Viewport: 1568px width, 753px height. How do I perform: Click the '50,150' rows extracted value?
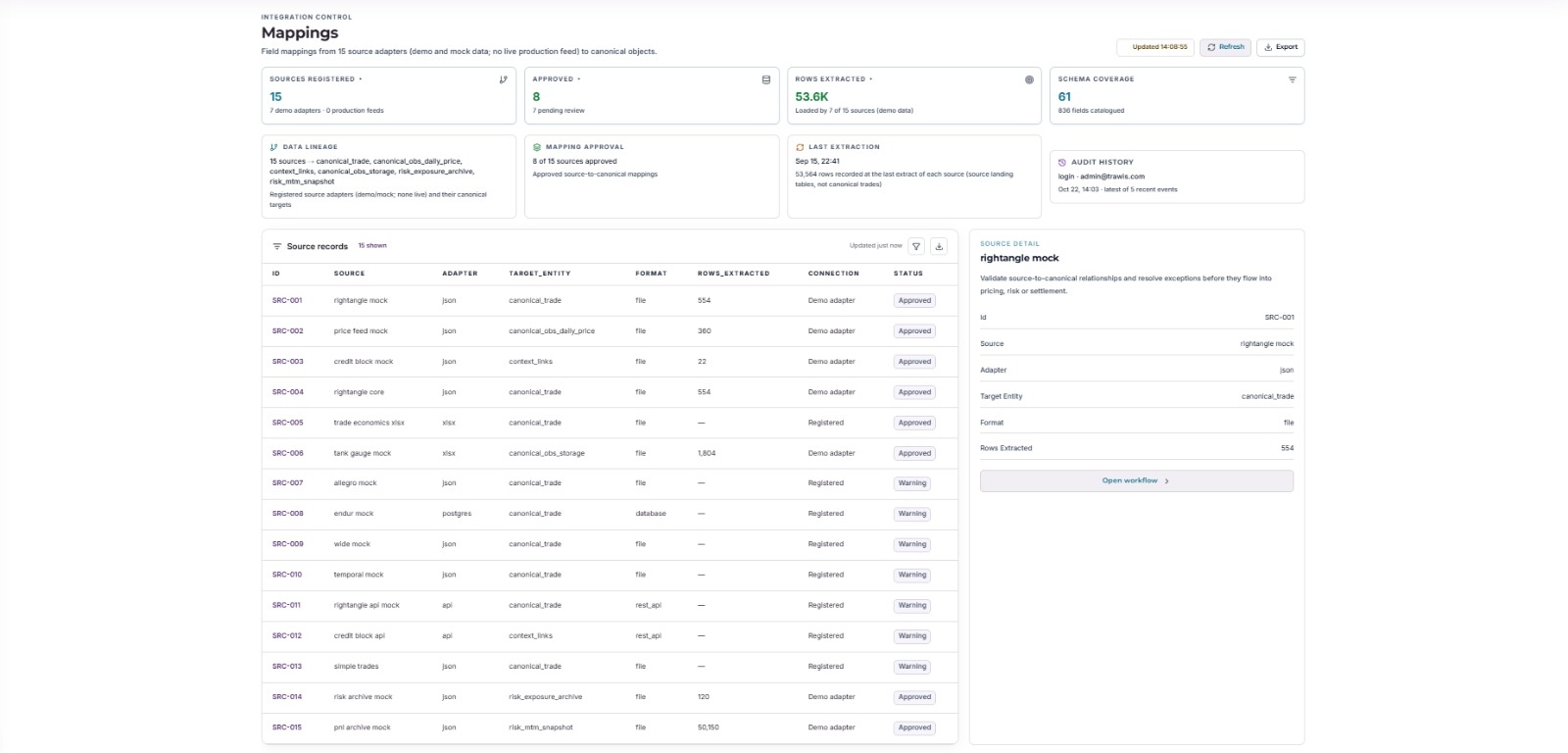pyautogui.click(x=709, y=728)
